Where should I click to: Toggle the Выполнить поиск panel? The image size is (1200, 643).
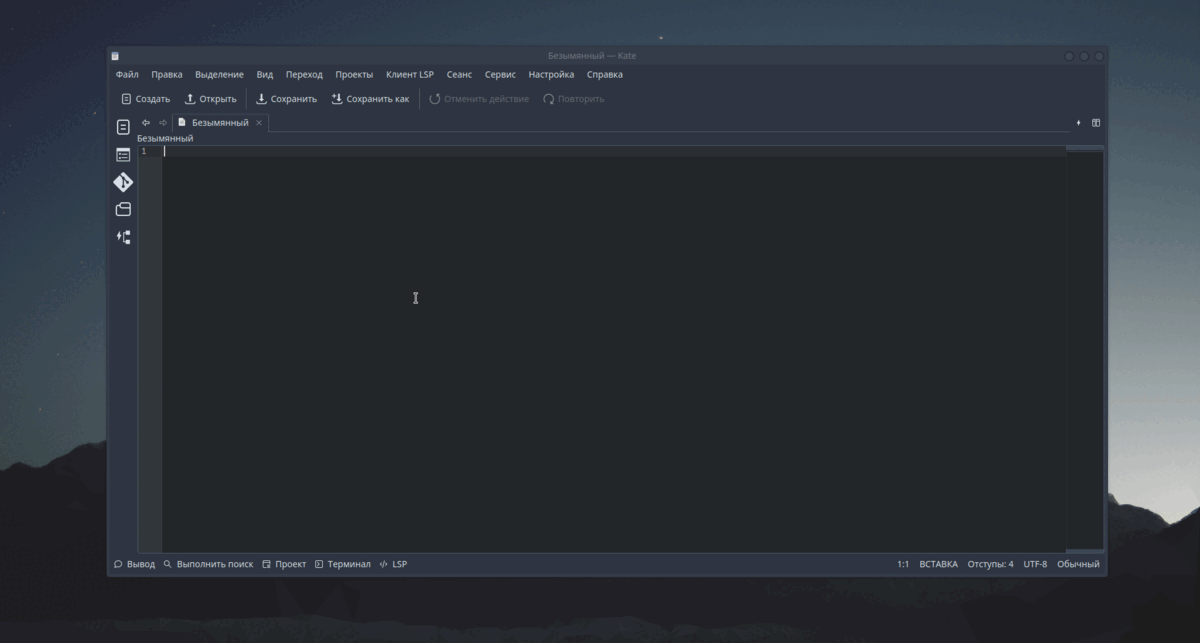(208, 564)
